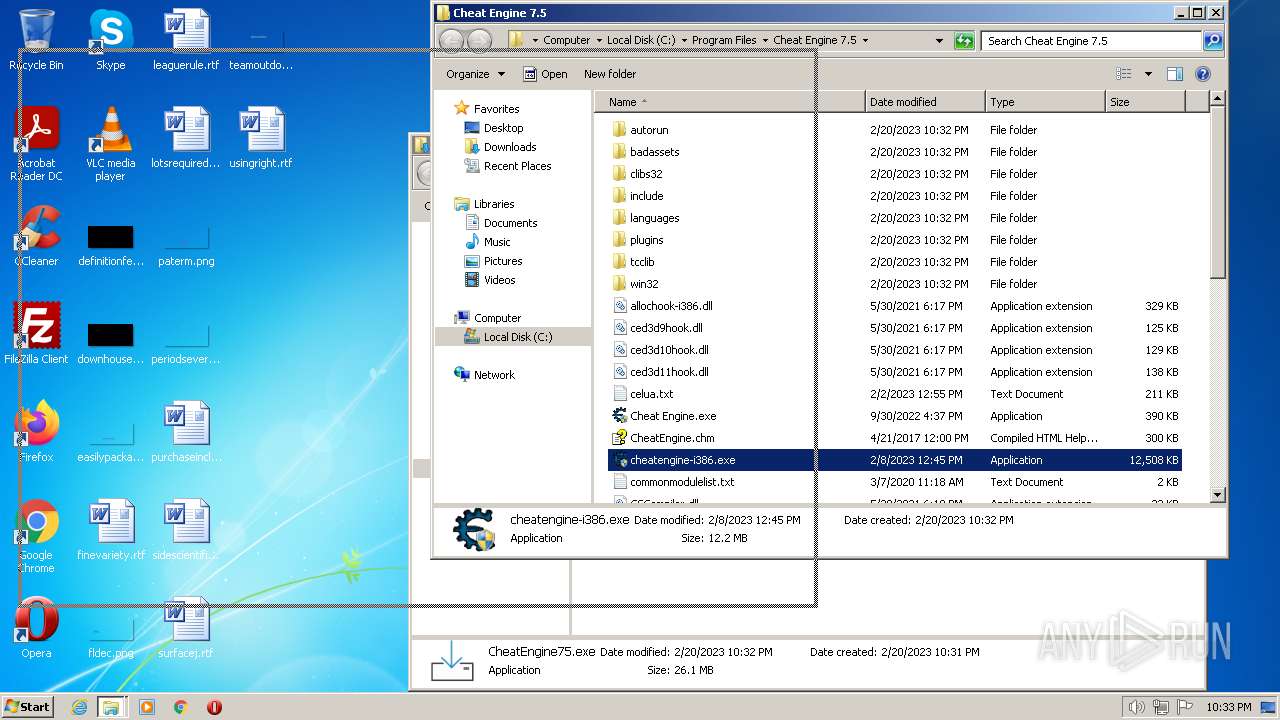Click the search magnifier icon
The height and width of the screenshot is (720, 1280).
tap(1212, 41)
